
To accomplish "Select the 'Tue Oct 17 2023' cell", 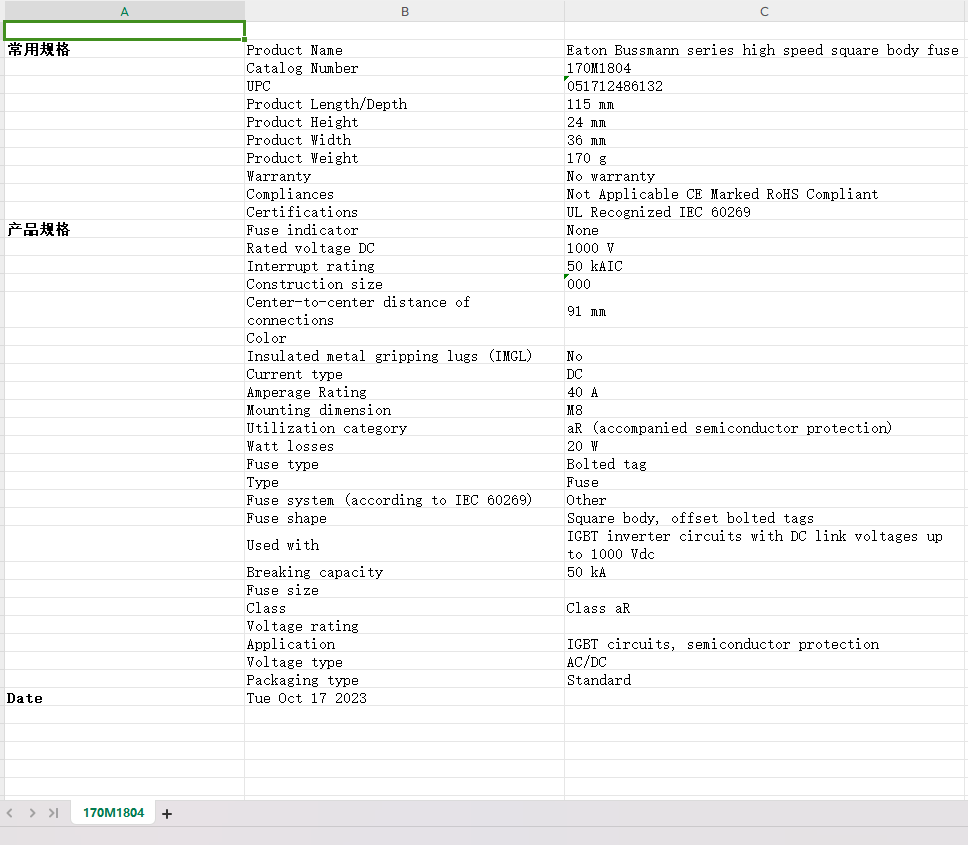I will (x=404, y=698).
